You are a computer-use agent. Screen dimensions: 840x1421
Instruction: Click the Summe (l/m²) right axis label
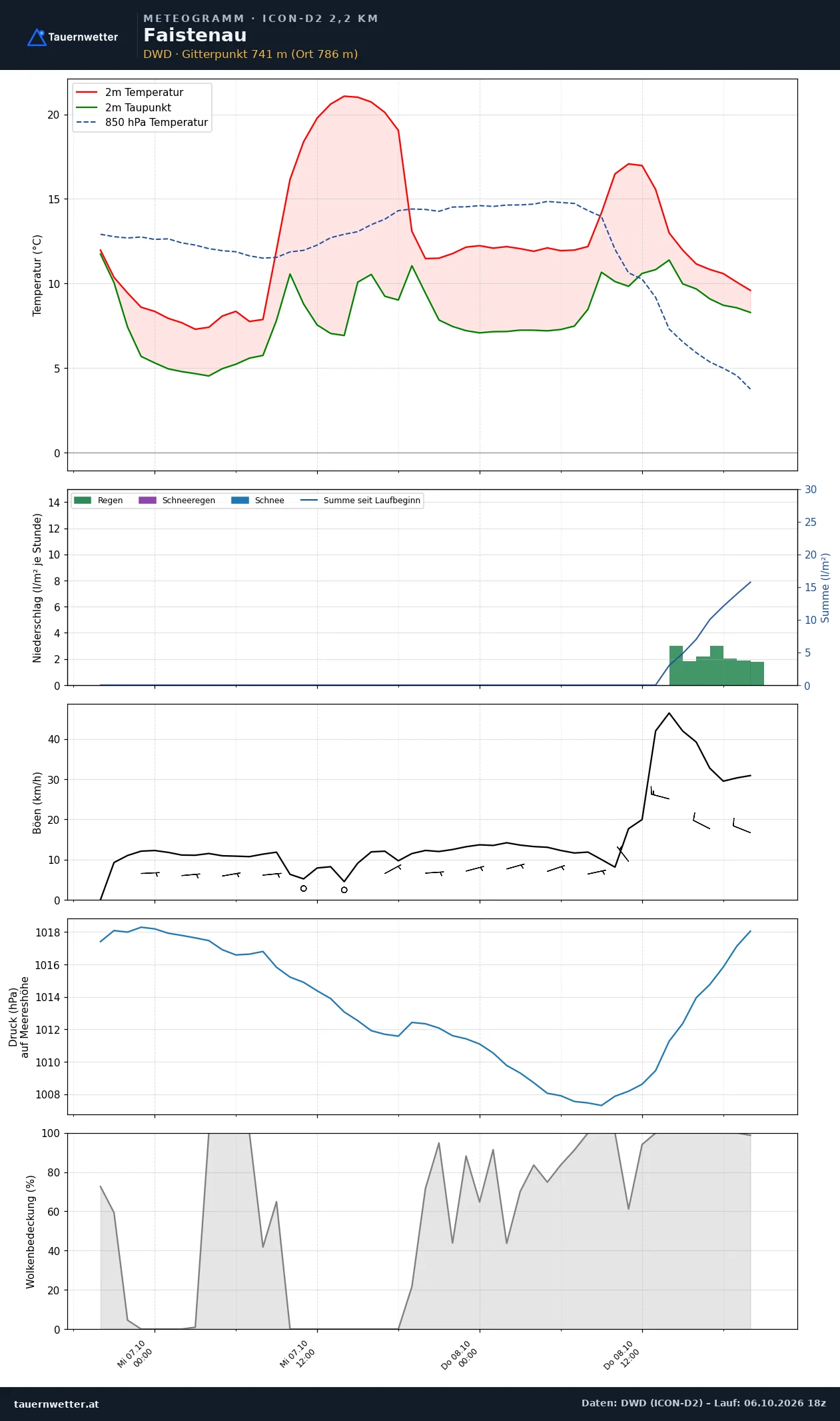[825, 588]
